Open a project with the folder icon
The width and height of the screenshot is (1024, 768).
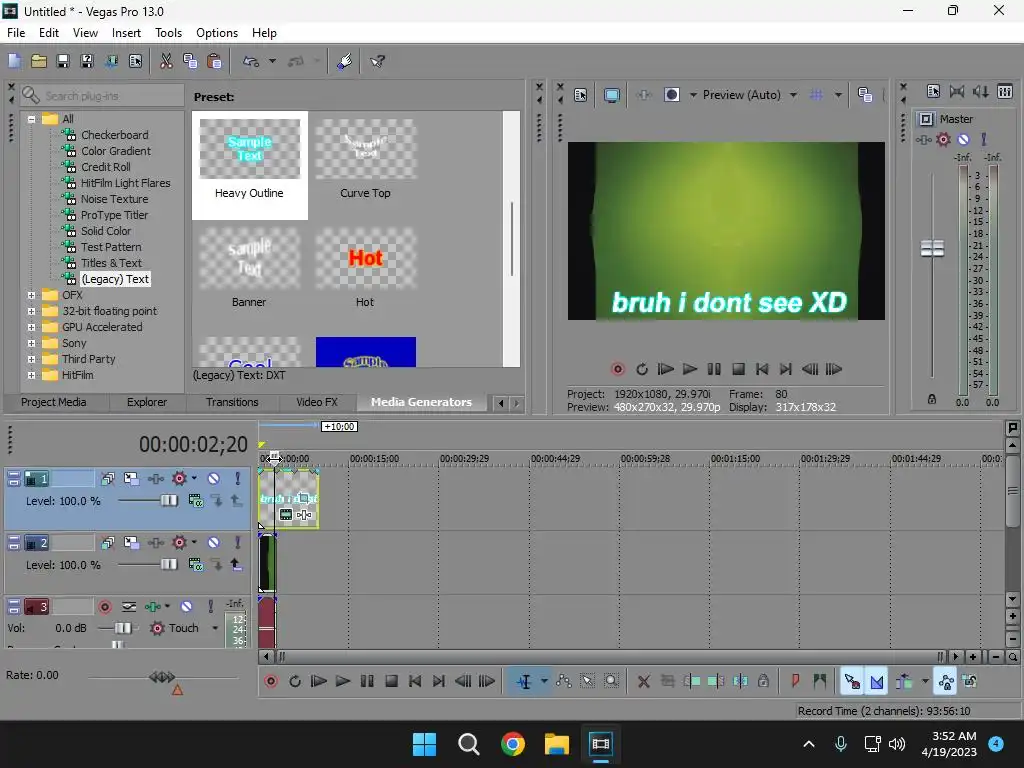39,61
